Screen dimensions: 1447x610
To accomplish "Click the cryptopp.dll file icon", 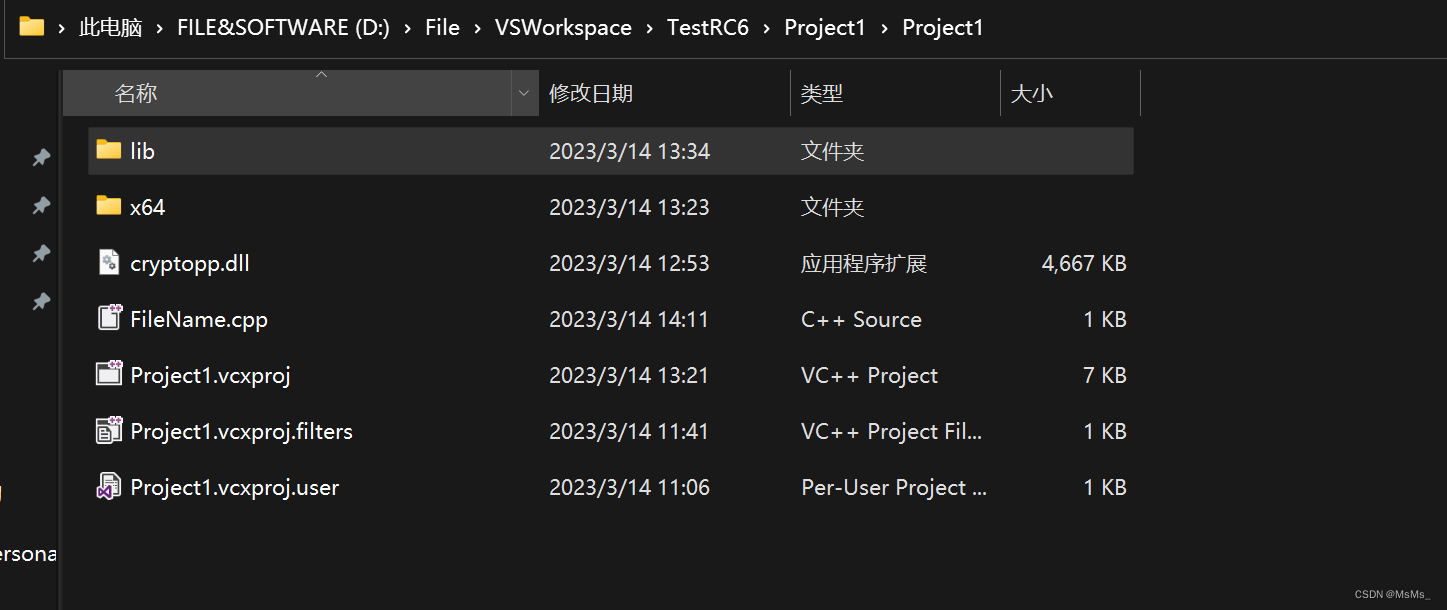I will click(x=109, y=263).
